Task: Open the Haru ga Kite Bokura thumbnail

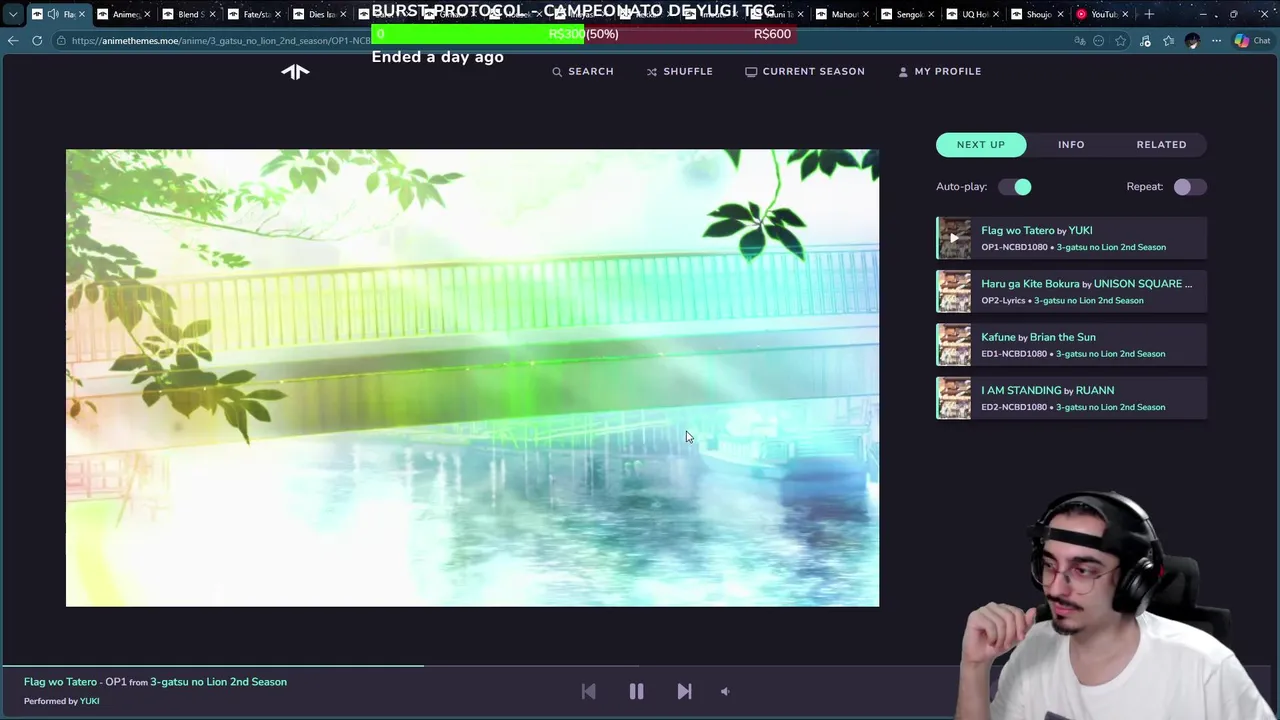Action: [x=953, y=291]
